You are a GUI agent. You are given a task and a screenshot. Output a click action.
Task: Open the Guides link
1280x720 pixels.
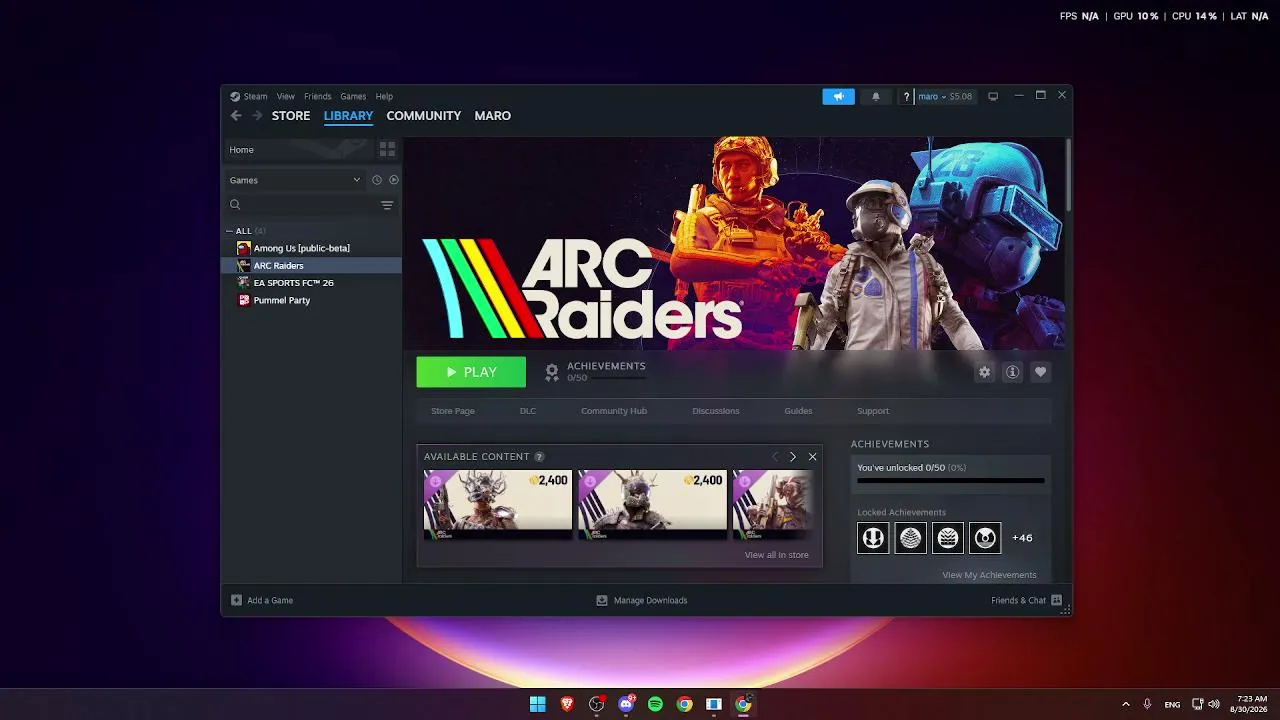[x=798, y=411]
